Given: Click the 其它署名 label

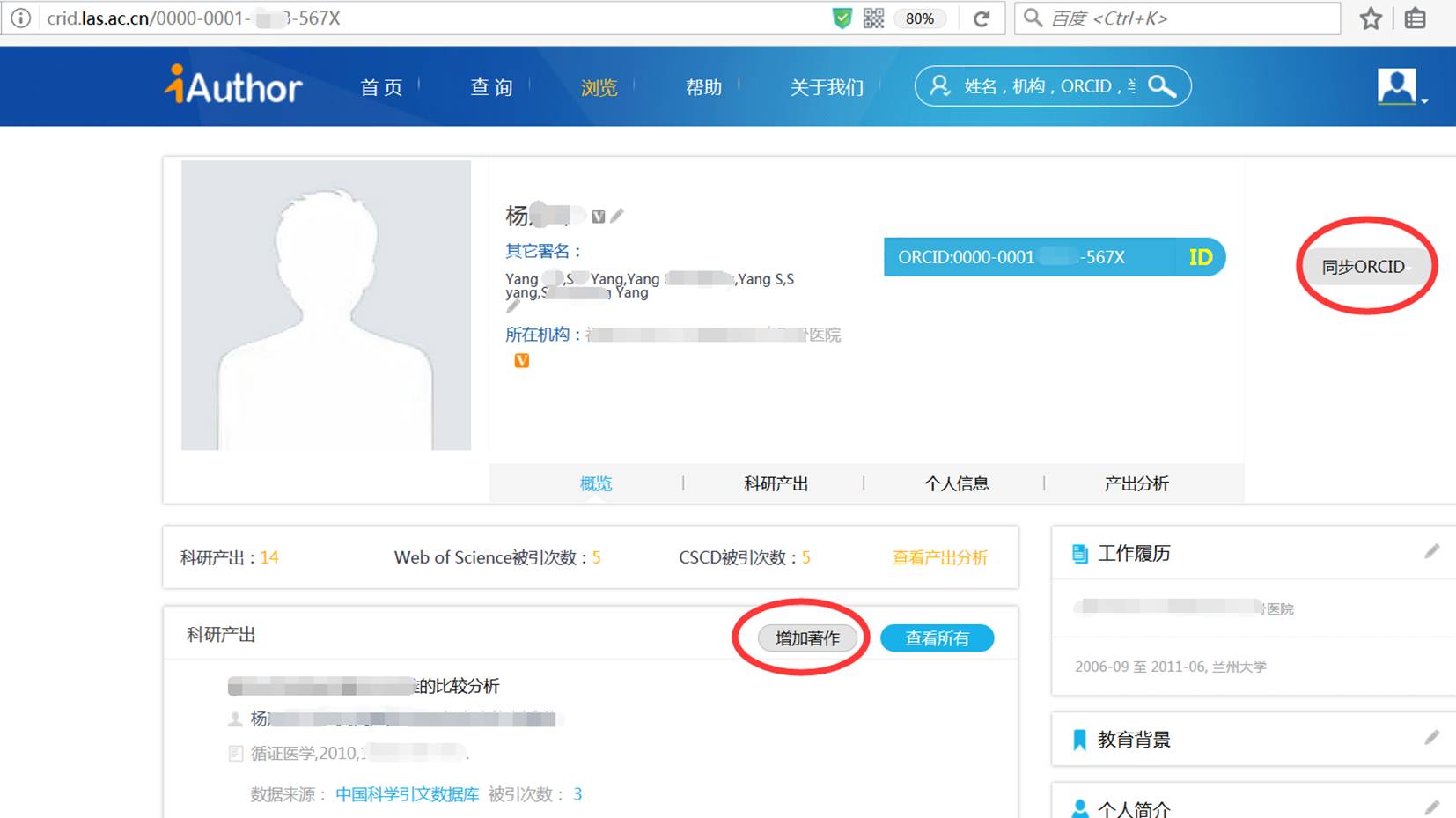Looking at the screenshot, I should click(543, 251).
